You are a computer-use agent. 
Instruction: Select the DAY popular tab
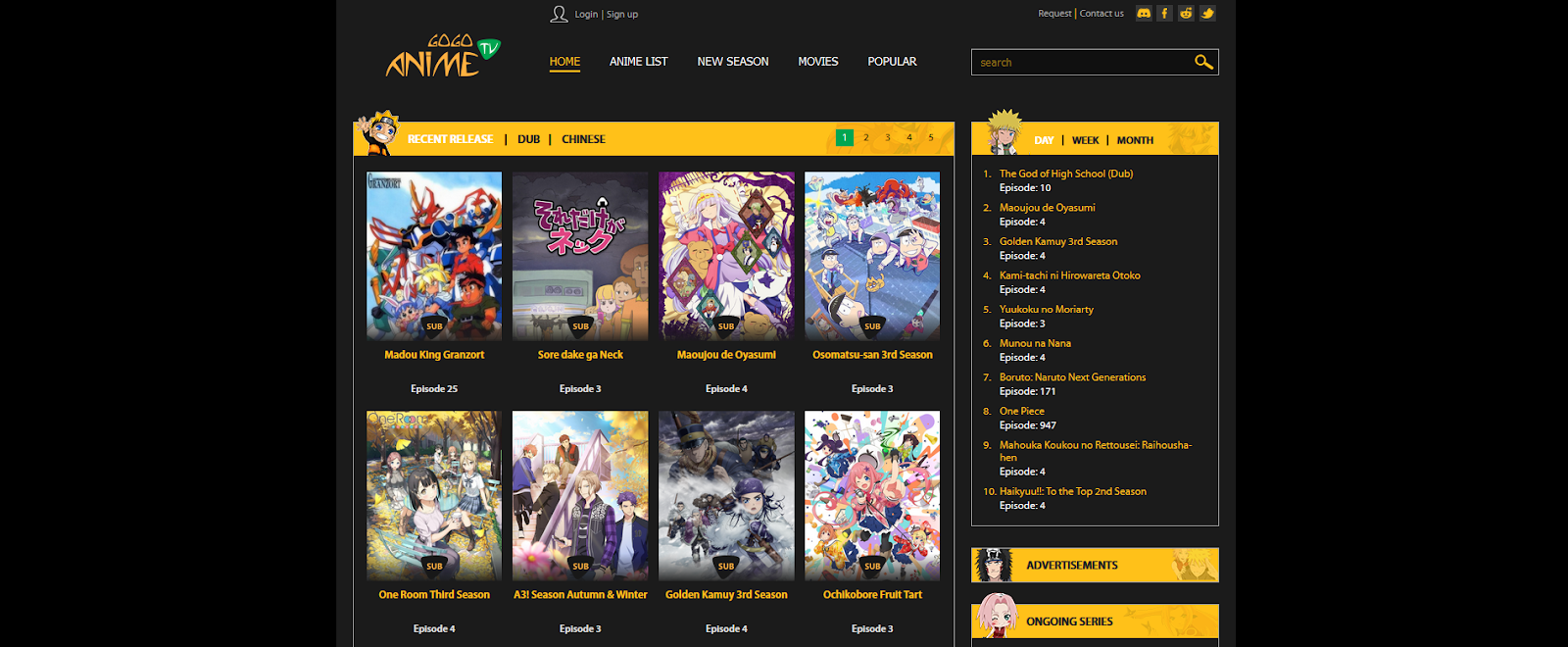(1044, 140)
